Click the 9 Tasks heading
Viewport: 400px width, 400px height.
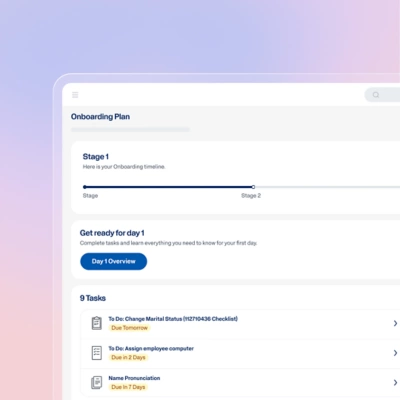93,298
